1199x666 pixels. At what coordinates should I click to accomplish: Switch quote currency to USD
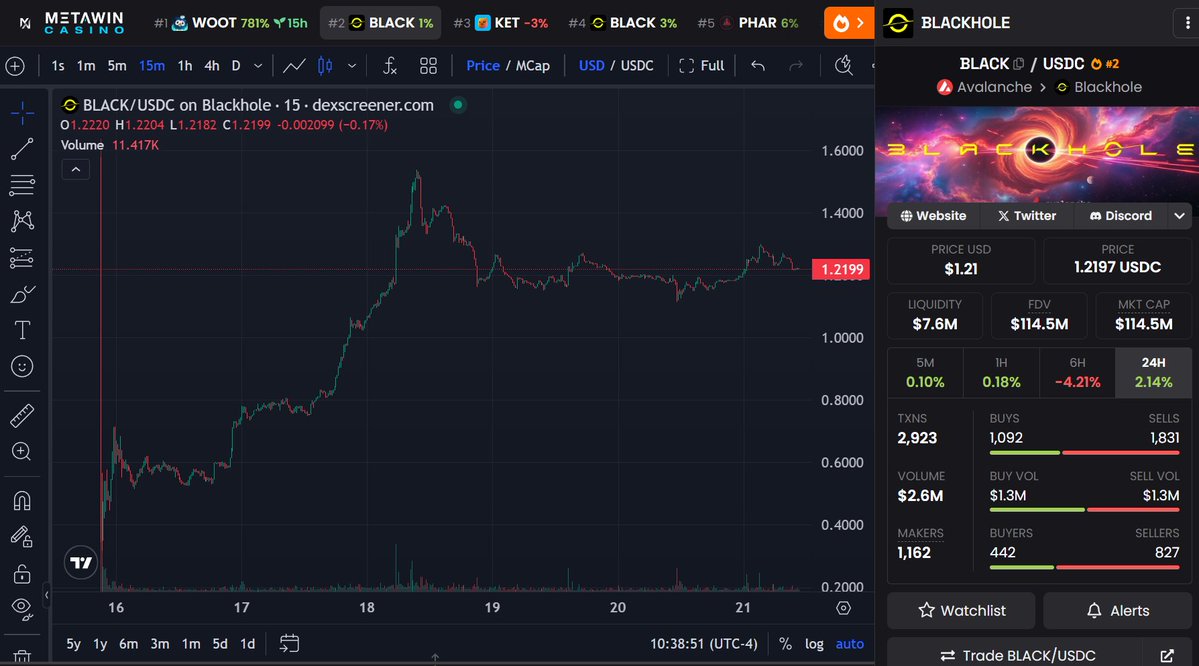[x=591, y=67]
